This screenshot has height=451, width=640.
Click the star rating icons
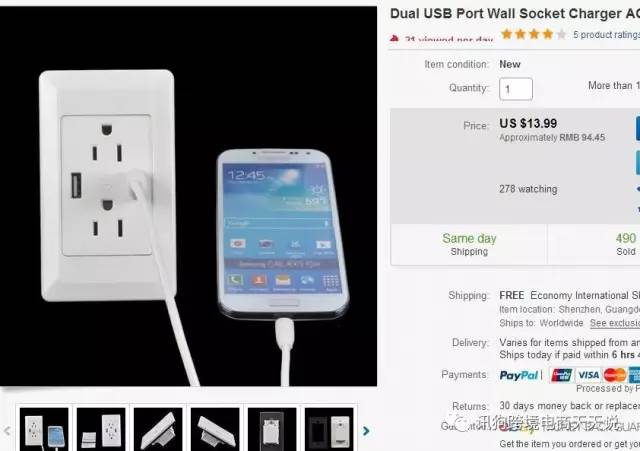click(533, 34)
